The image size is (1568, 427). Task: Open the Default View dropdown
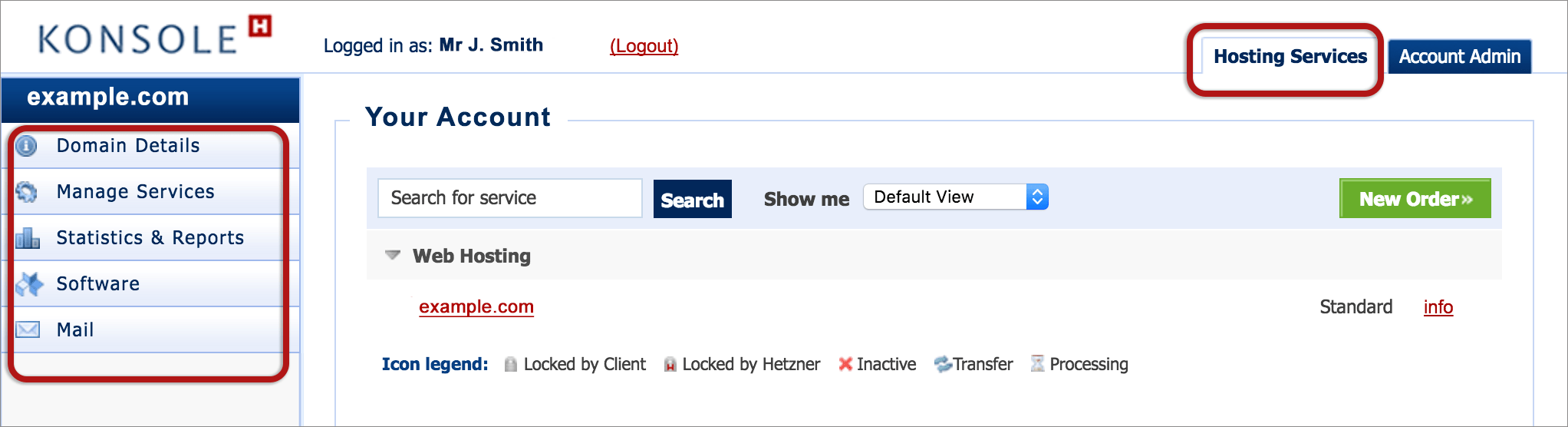point(956,197)
